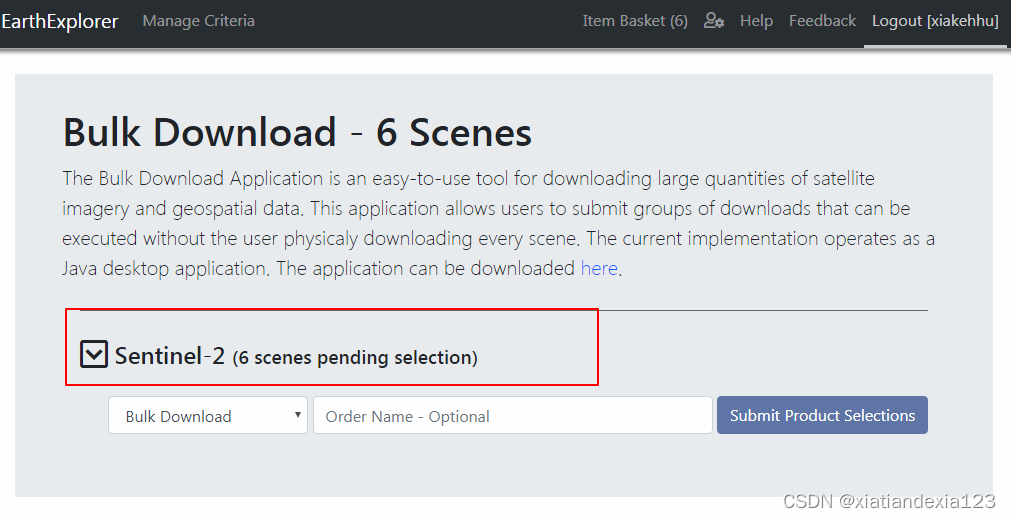Open the Feedback page

(822, 21)
